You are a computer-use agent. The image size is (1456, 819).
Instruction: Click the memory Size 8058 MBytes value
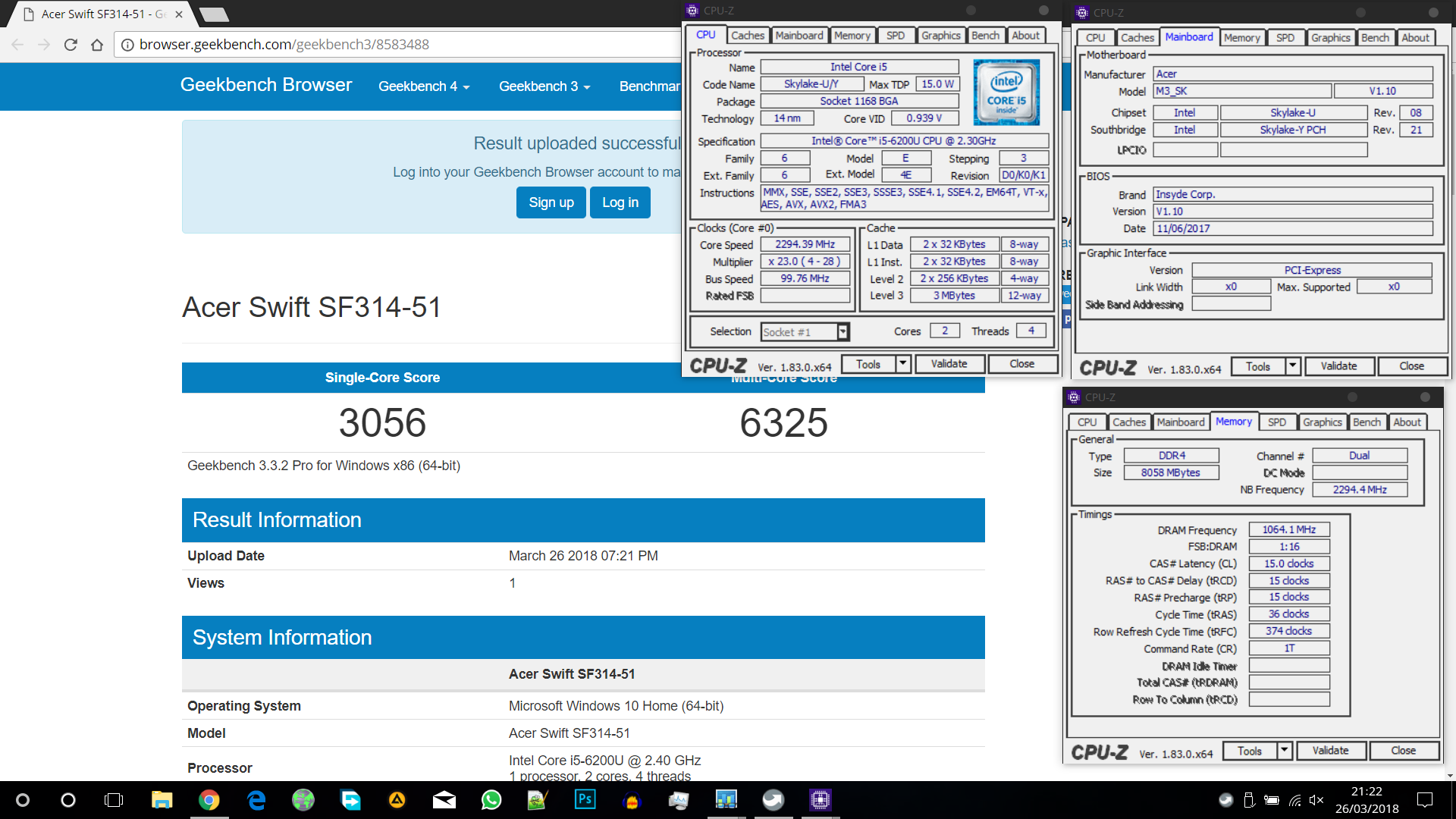[1171, 472]
